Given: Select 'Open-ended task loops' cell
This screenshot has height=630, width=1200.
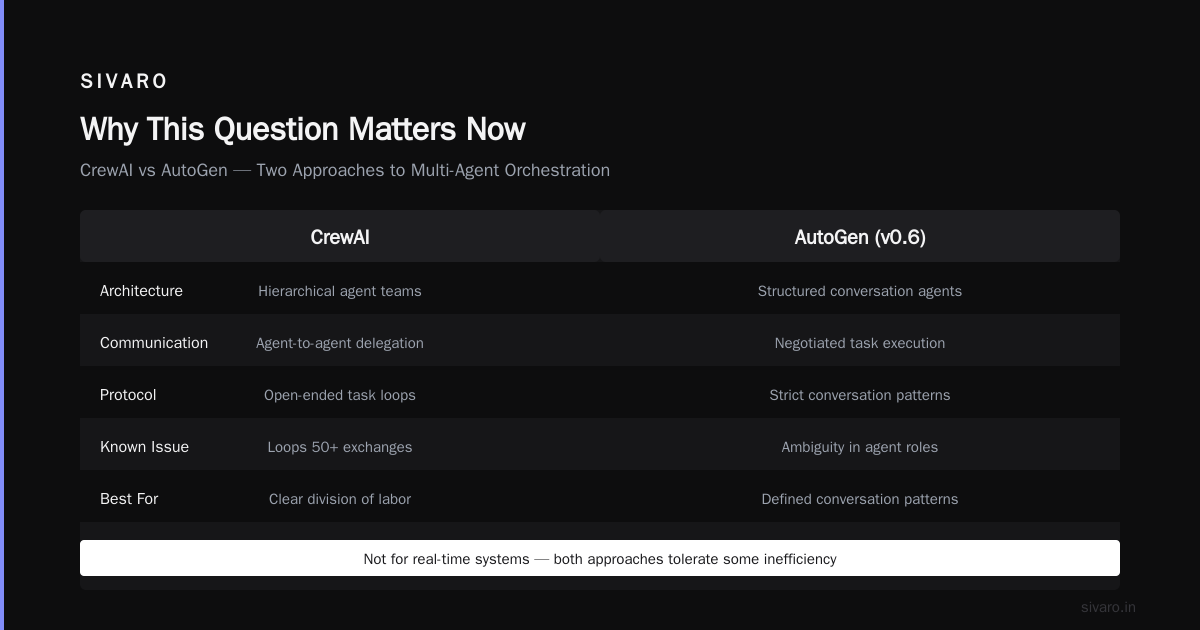Looking at the screenshot, I should coord(340,395).
